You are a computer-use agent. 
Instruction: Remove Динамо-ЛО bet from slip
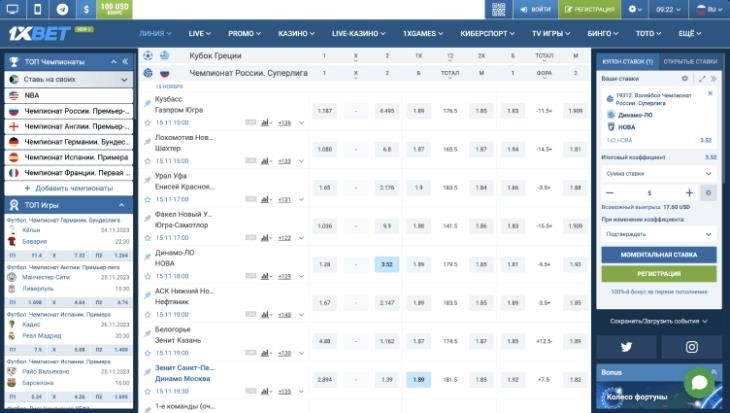point(710,94)
